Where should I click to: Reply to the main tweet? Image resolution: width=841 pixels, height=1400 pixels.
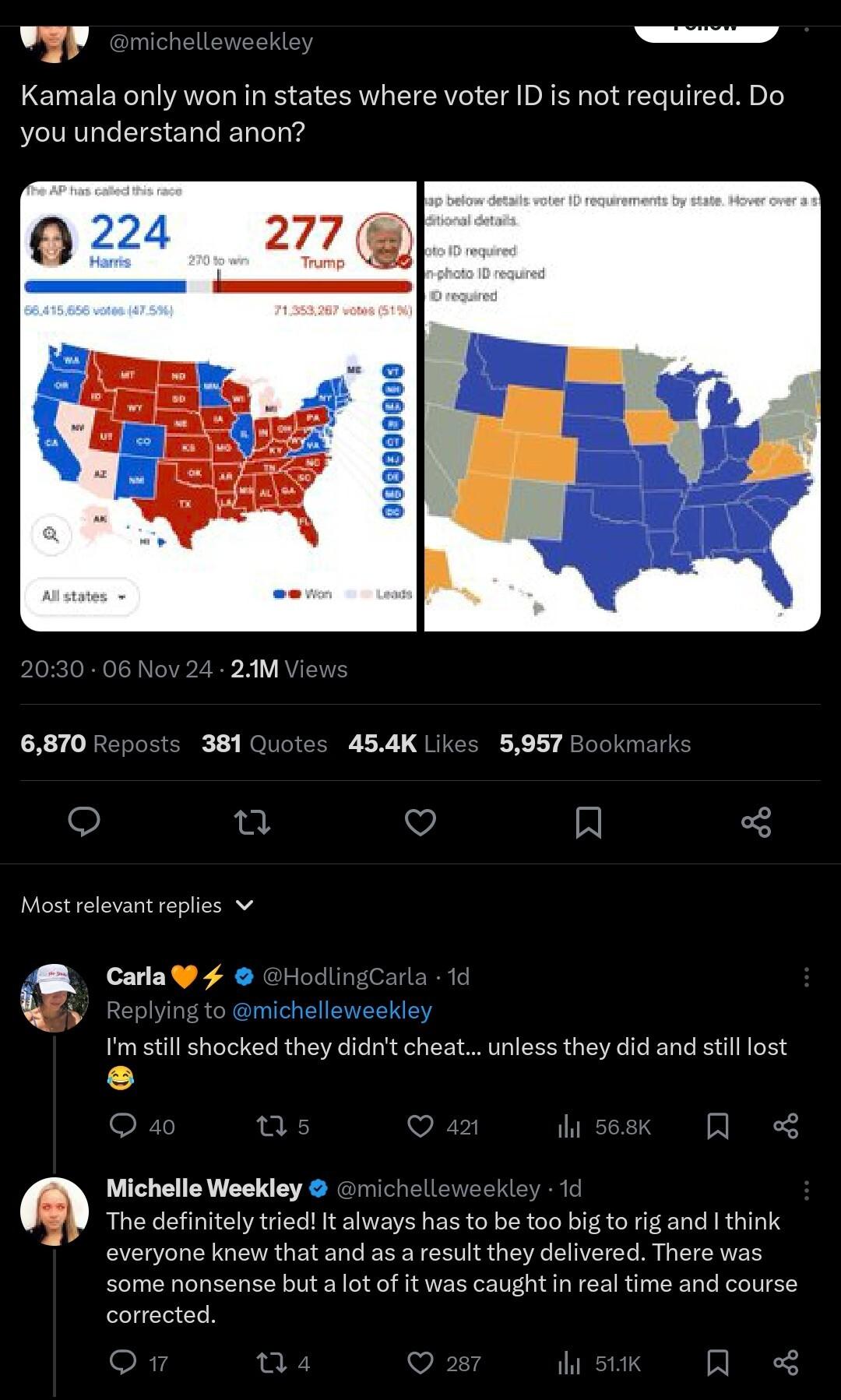tap(84, 821)
